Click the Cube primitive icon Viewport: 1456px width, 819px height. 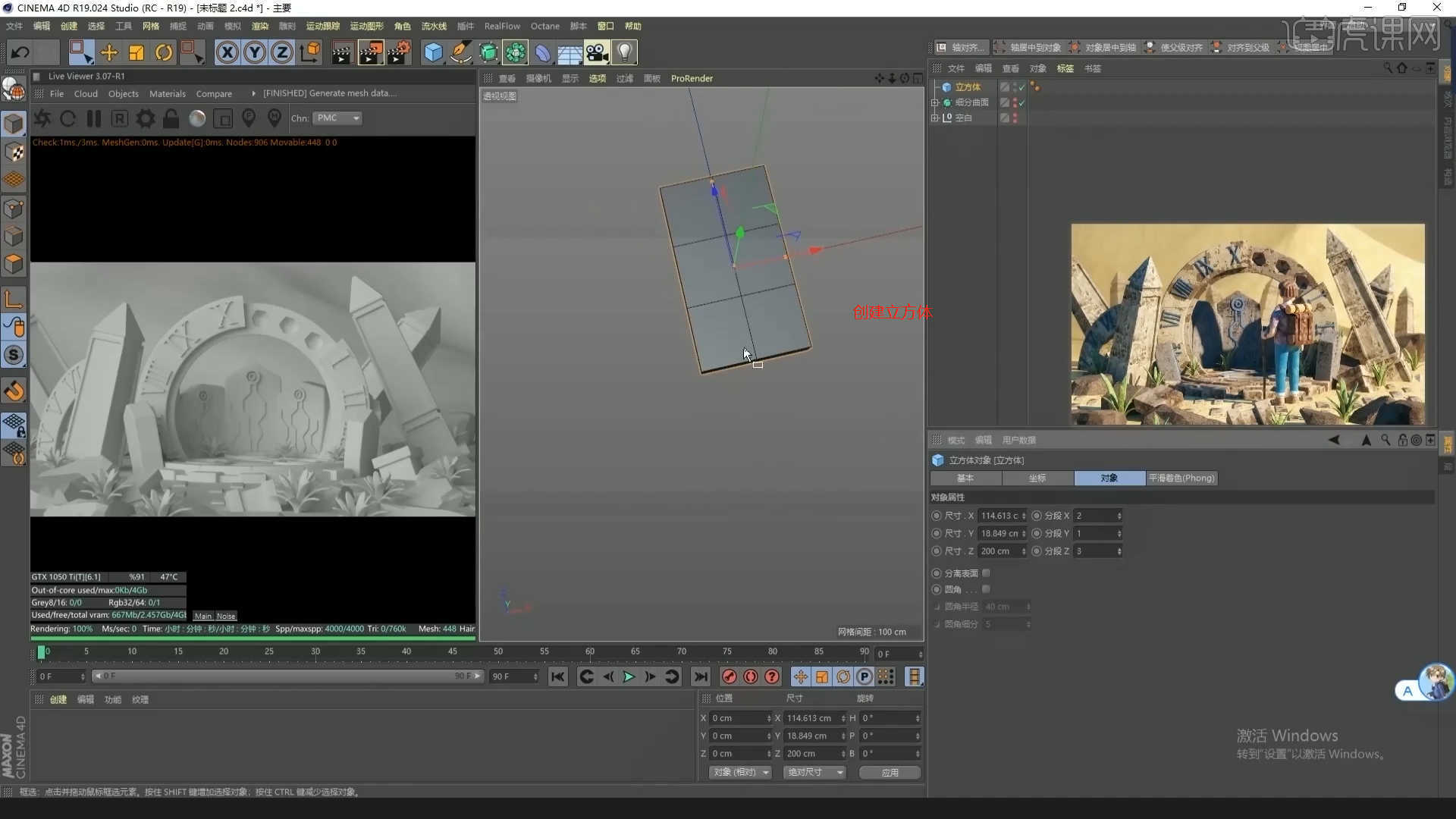[x=433, y=52]
